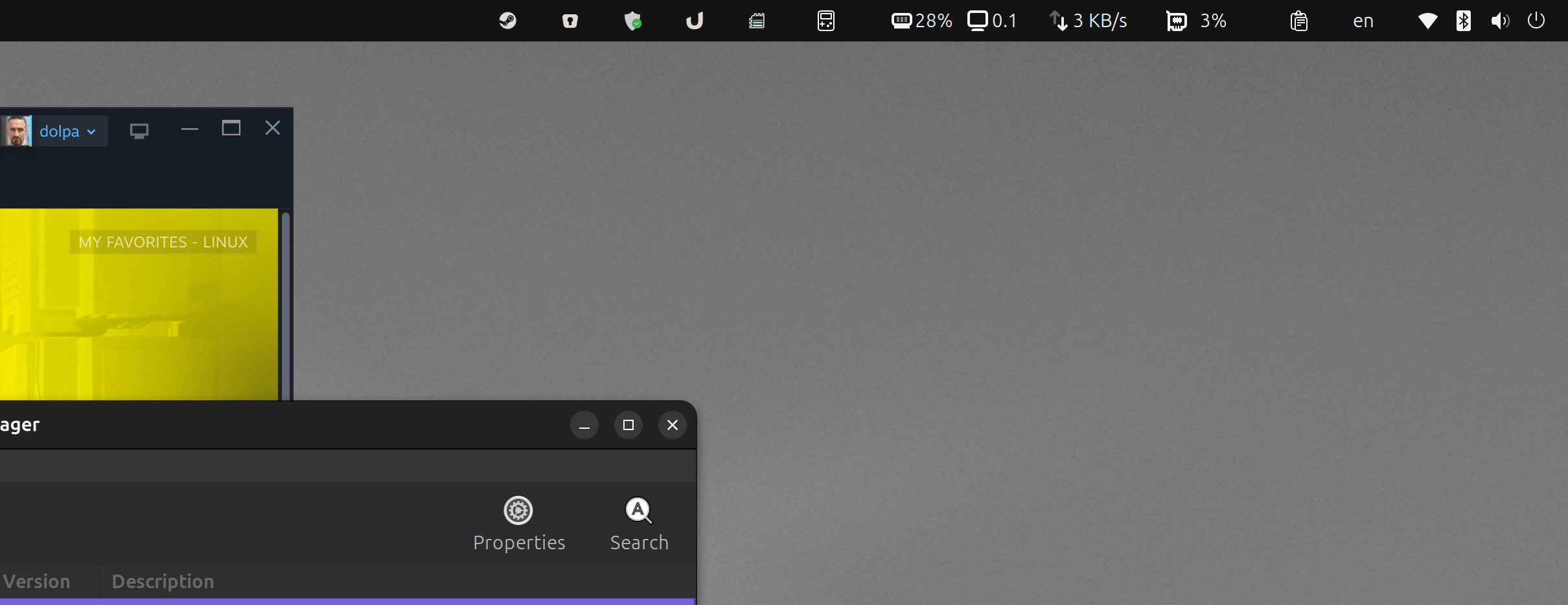Viewport: 1568px width, 605px height.
Task: Click the dolpa profile avatar
Action: [16, 131]
